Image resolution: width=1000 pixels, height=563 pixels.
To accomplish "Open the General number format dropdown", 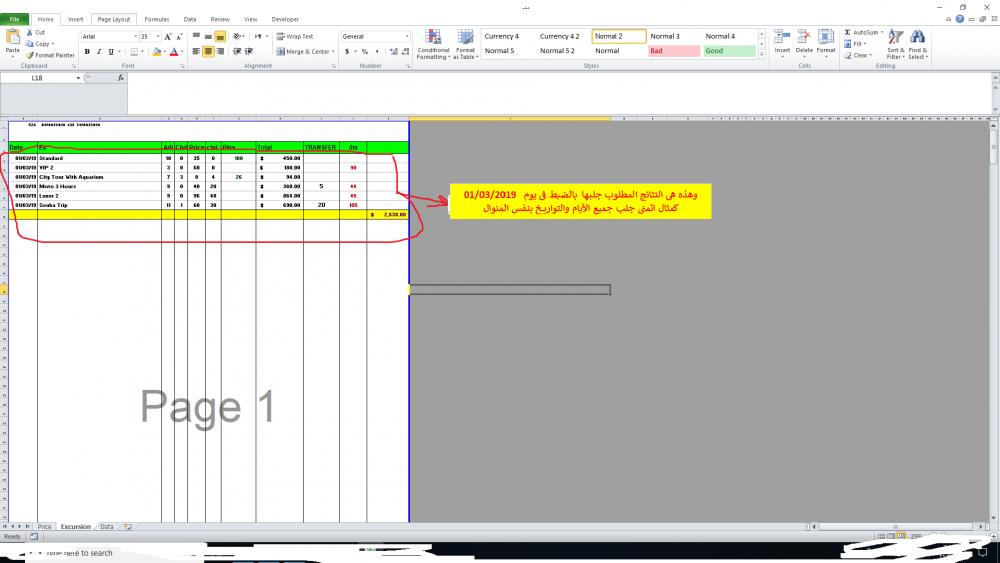I will [406, 36].
